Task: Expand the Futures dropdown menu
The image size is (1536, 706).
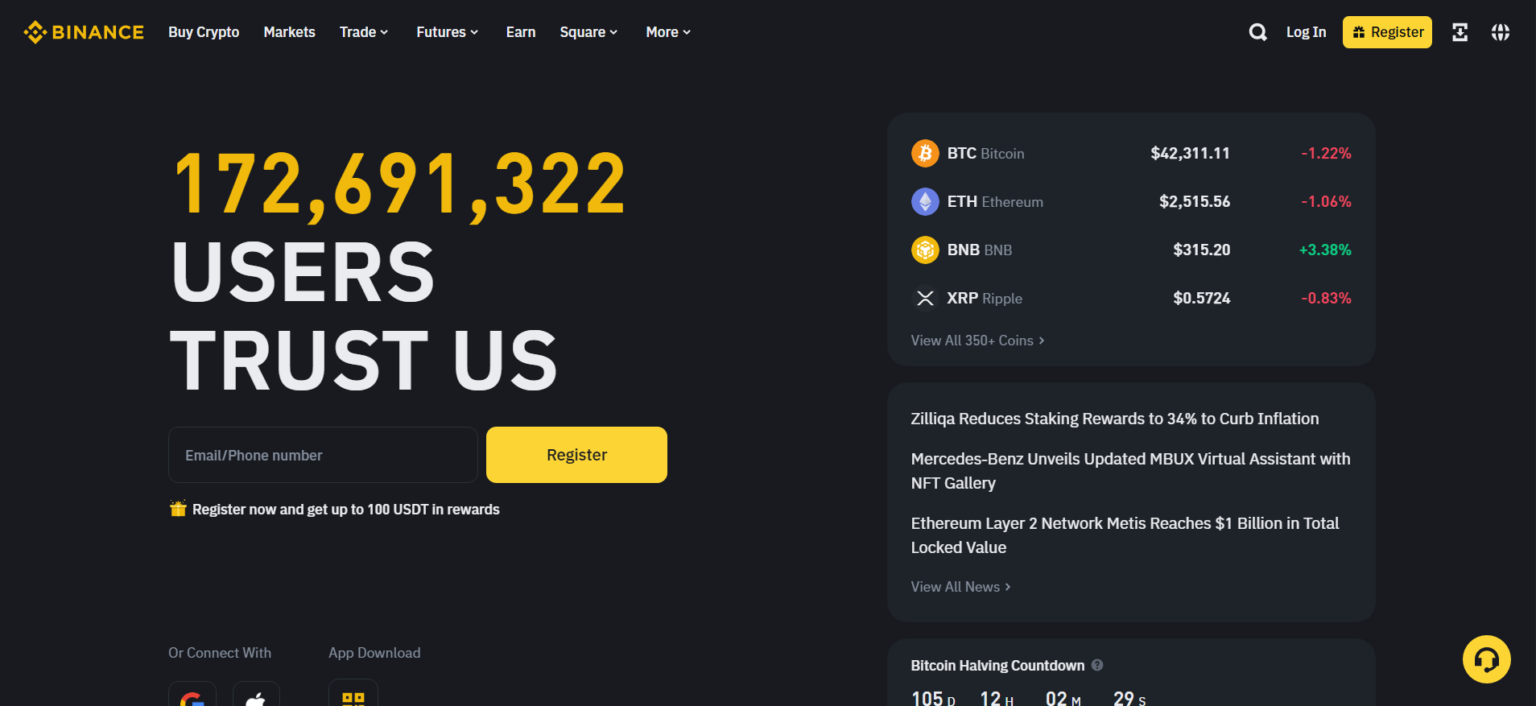Action: pos(446,31)
